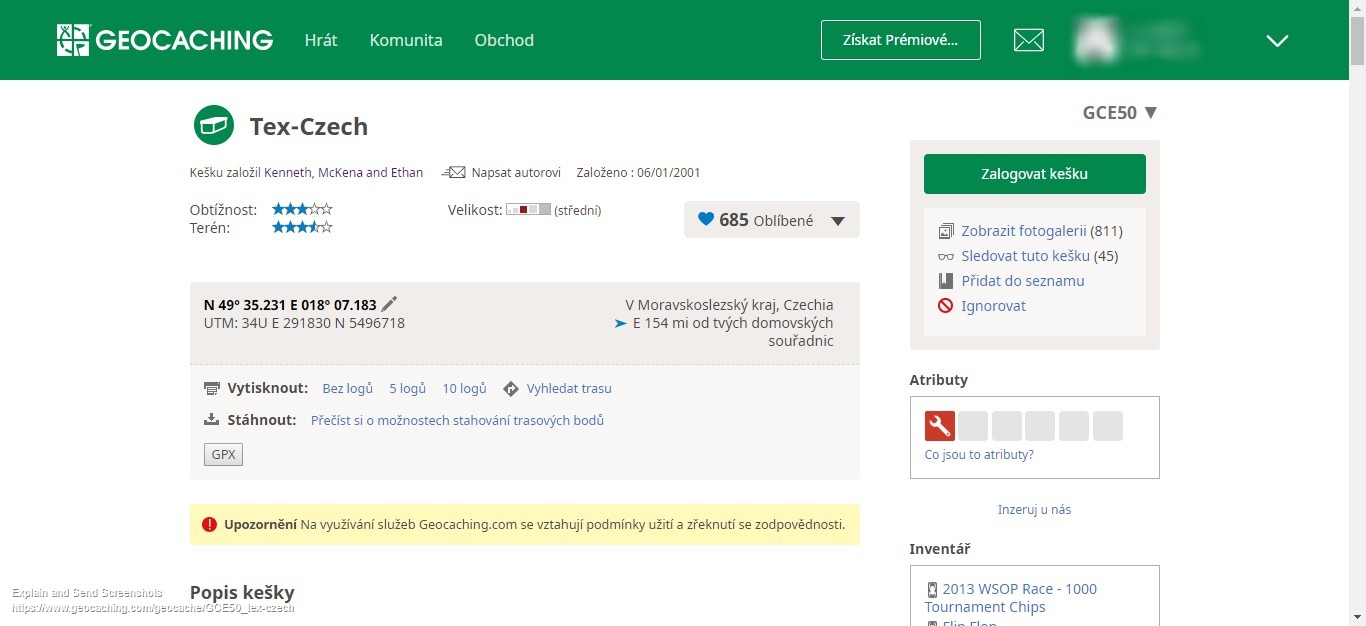This screenshot has height=626, width=1366.
Task: Open Zobrazit fotogalerii link
Action: point(1024,231)
